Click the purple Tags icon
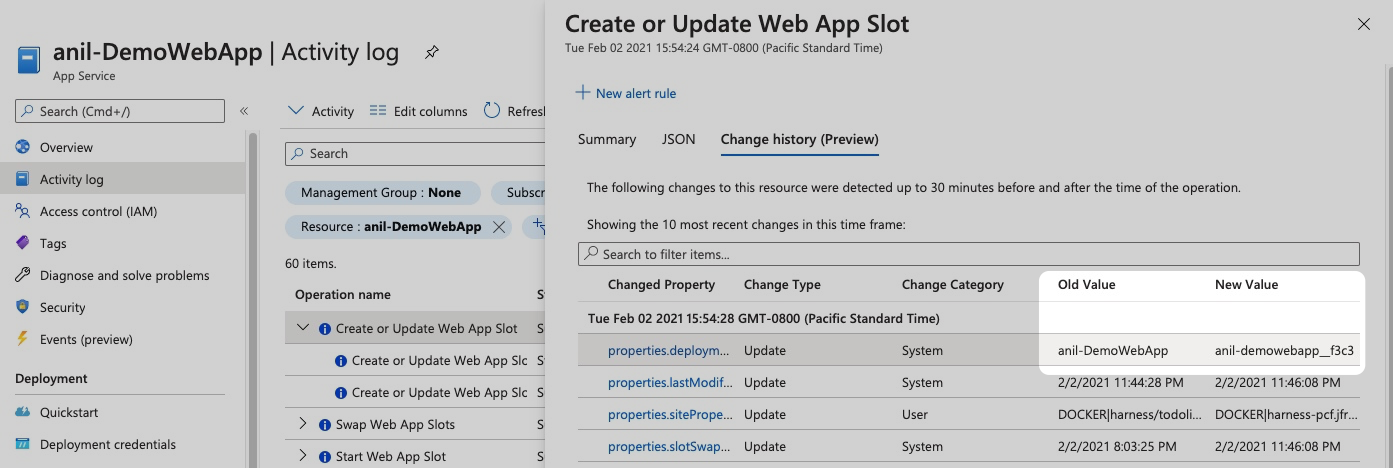1393x468 pixels. pyautogui.click(x=22, y=243)
